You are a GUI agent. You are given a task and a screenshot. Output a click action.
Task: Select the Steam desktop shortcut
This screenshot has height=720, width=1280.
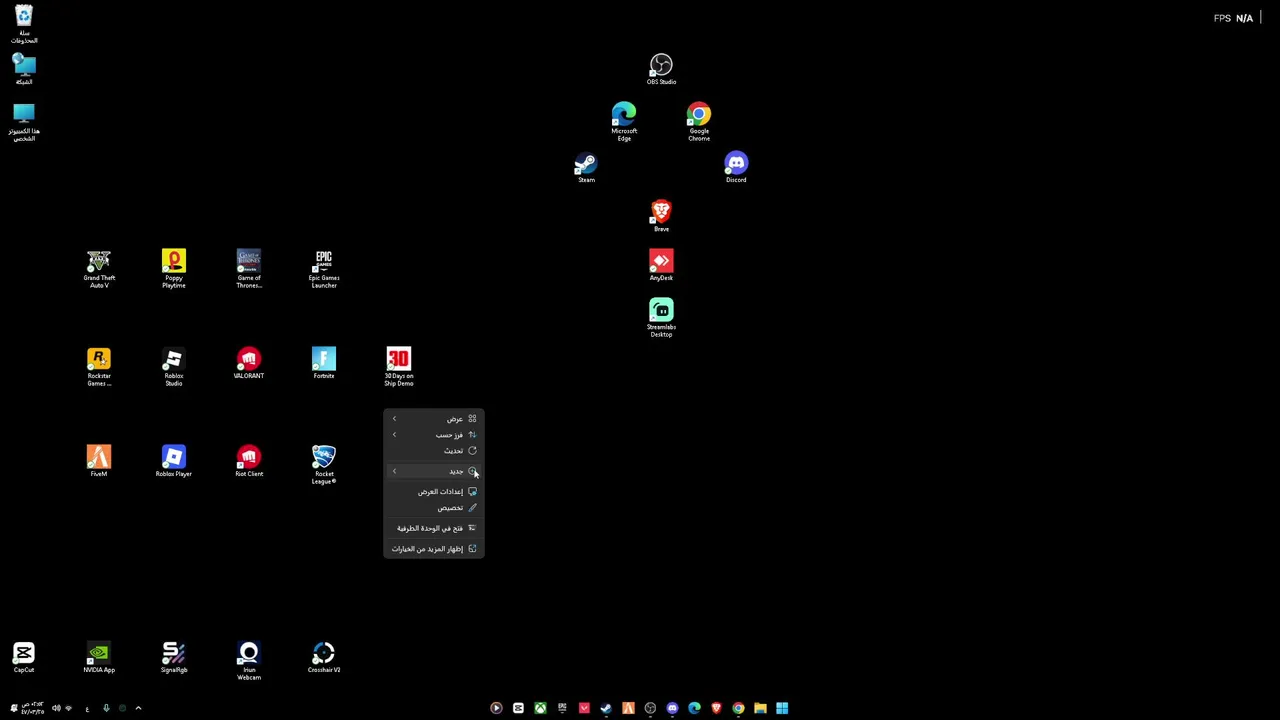click(x=586, y=167)
